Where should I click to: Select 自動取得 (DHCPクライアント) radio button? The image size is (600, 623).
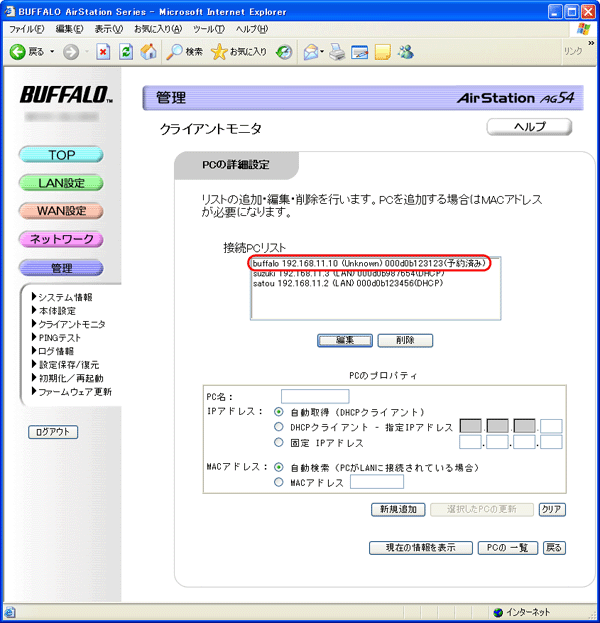(x=279, y=412)
